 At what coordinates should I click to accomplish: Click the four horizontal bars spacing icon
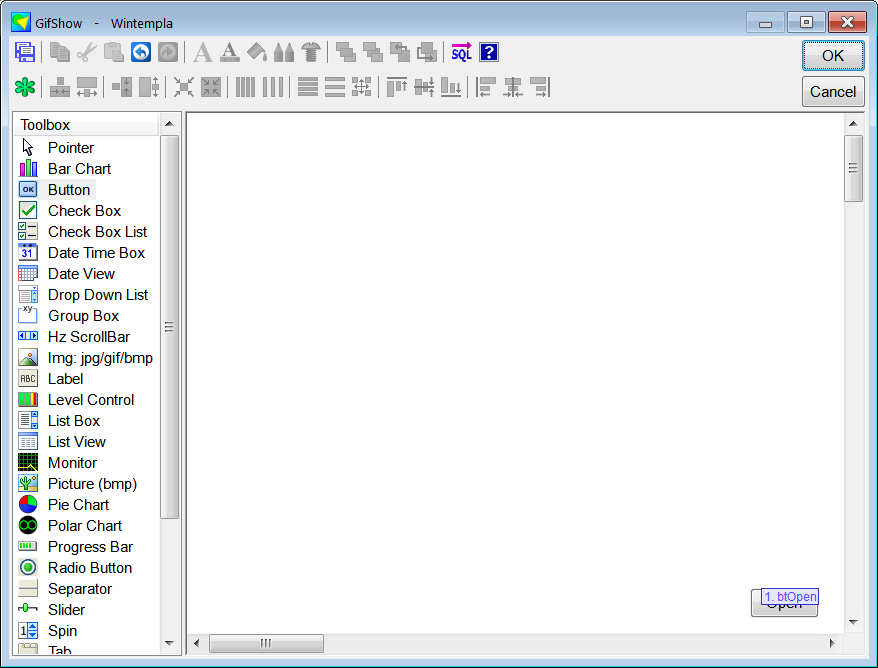307,87
